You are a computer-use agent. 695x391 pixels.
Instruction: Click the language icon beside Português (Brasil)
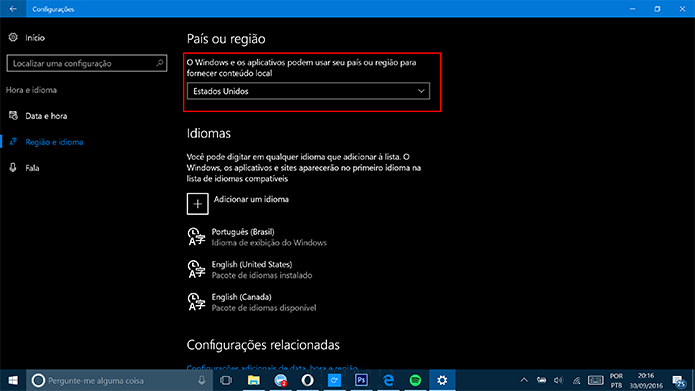click(x=196, y=237)
